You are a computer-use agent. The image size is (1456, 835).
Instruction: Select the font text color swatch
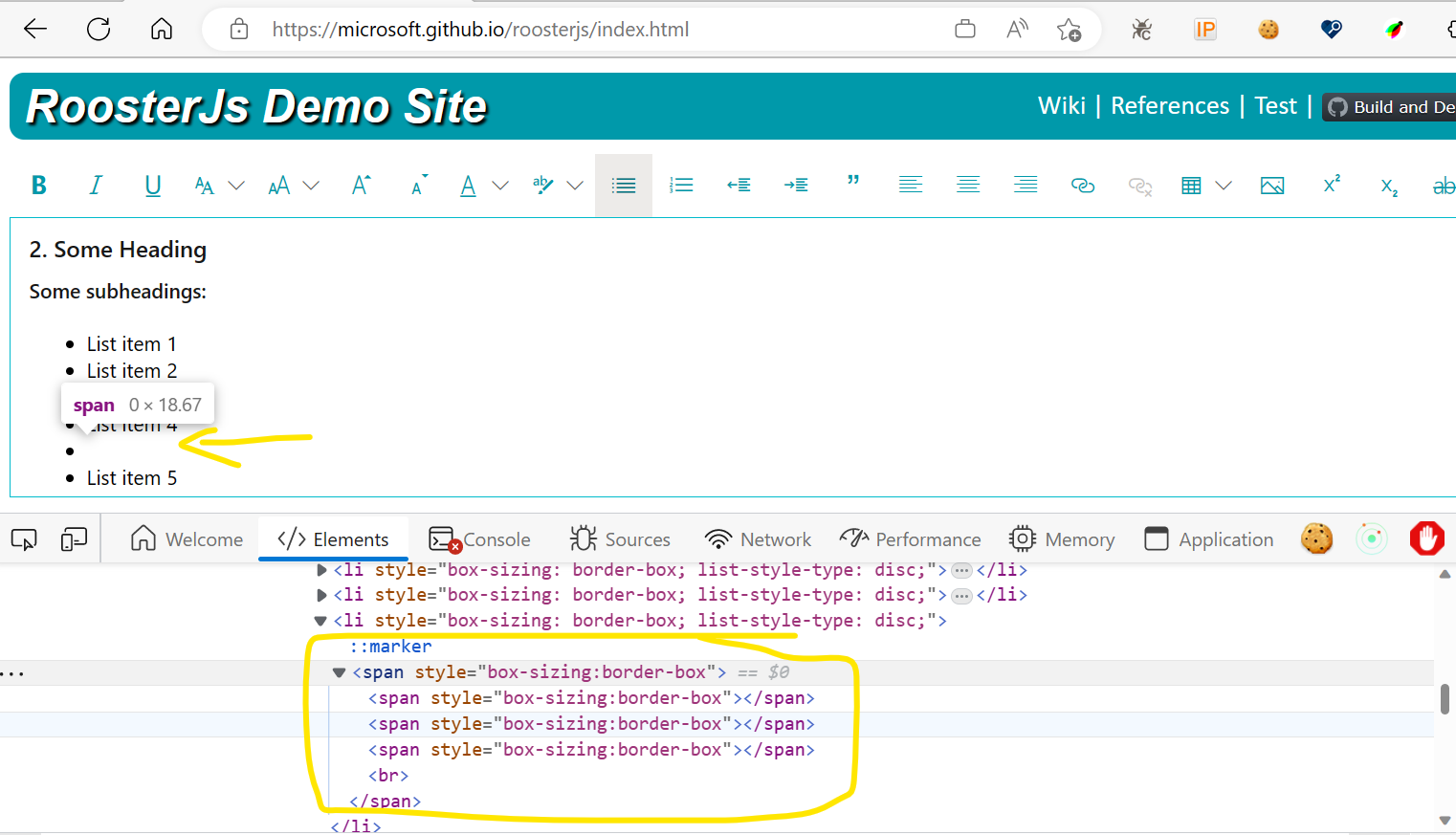click(x=468, y=185)
